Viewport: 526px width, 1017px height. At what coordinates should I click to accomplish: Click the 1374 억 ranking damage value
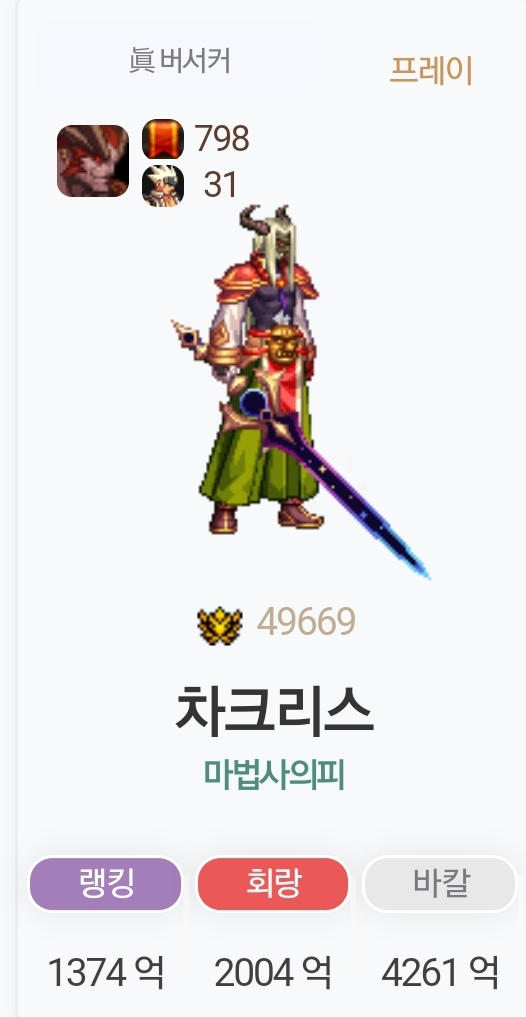click(106, 973)
